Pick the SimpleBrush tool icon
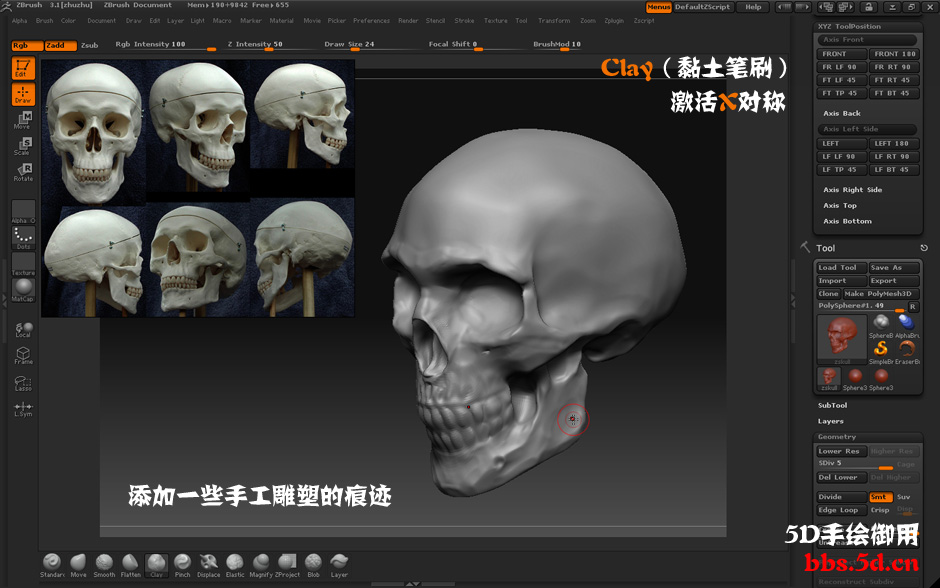 881,352
